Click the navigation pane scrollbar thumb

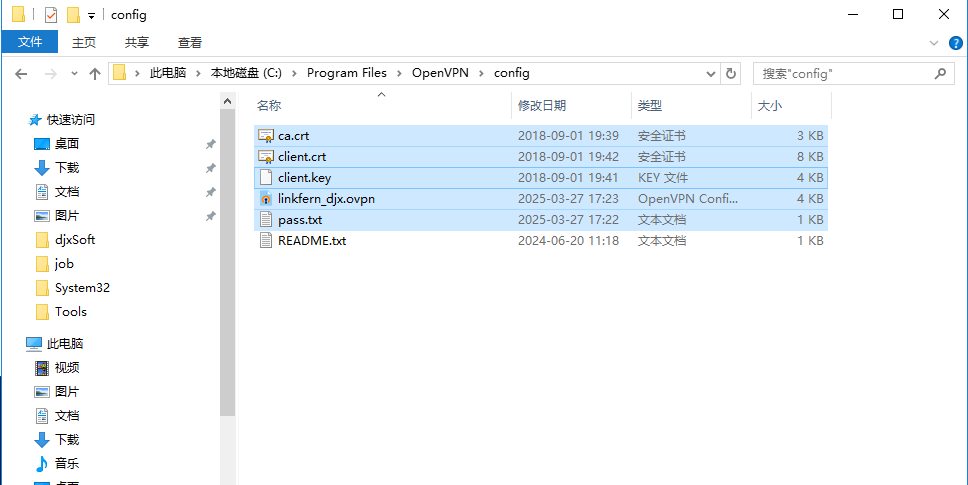click(227, 262)
